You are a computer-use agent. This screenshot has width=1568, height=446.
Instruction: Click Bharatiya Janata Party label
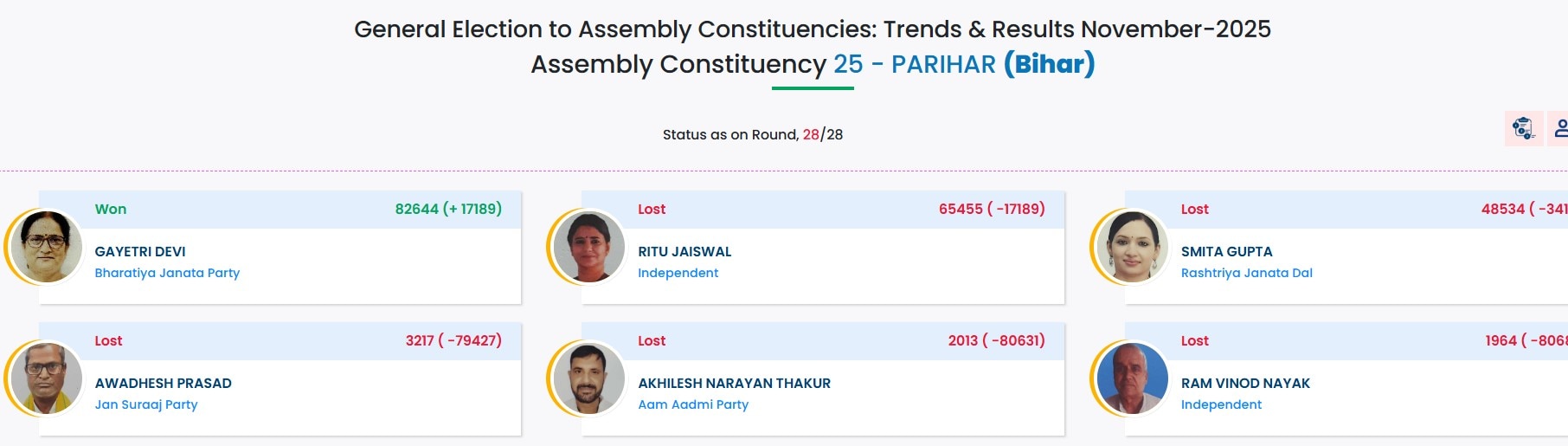(167, 273)
